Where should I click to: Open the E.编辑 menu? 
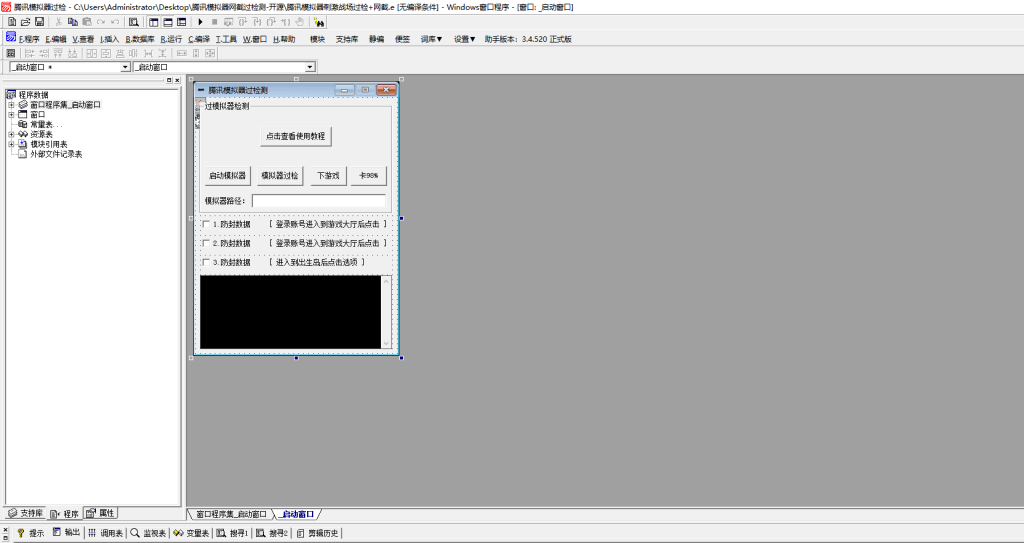coord(56,39)
